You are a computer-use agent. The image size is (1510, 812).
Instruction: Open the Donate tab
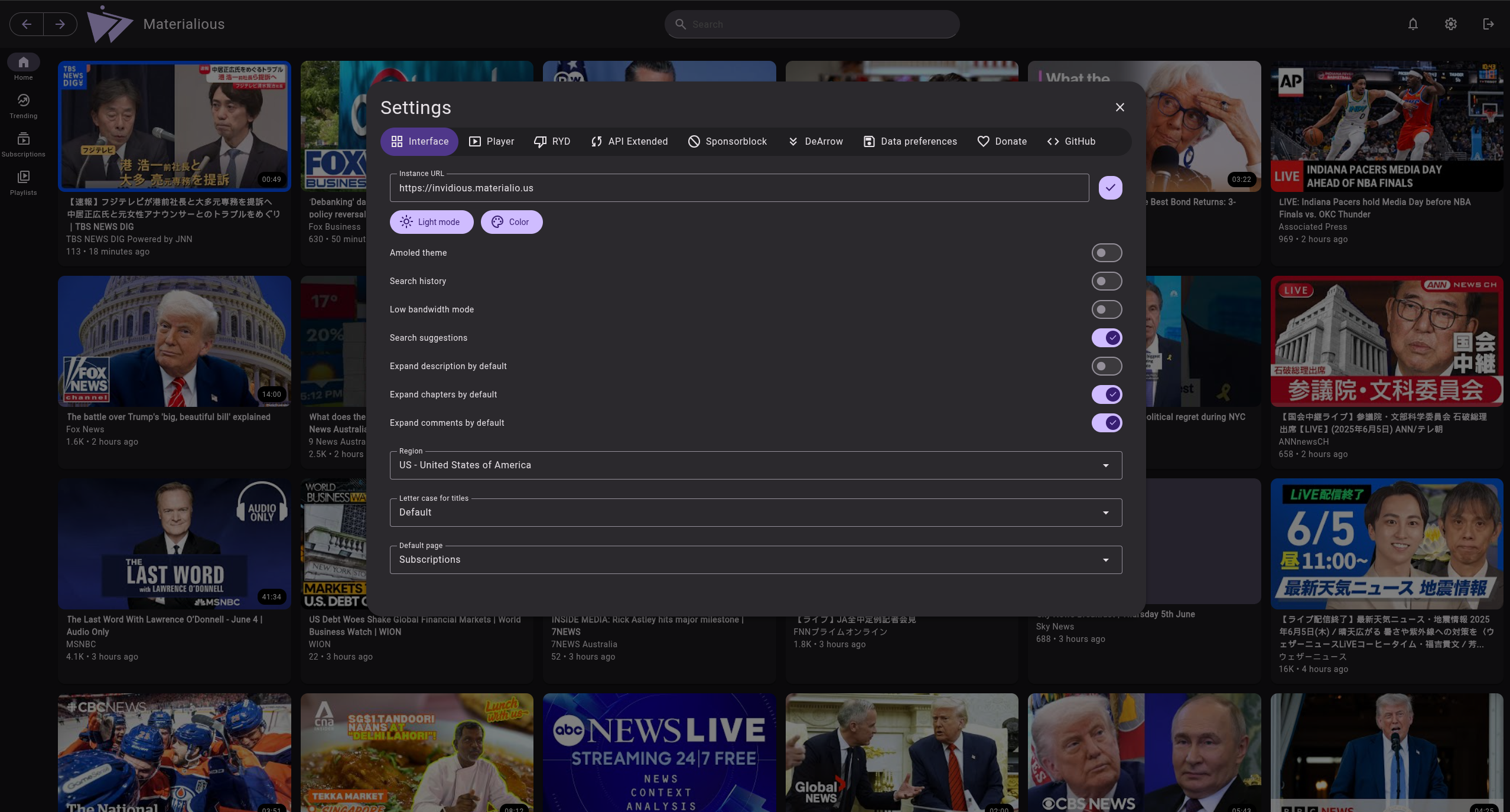(x=1001, y=142)
